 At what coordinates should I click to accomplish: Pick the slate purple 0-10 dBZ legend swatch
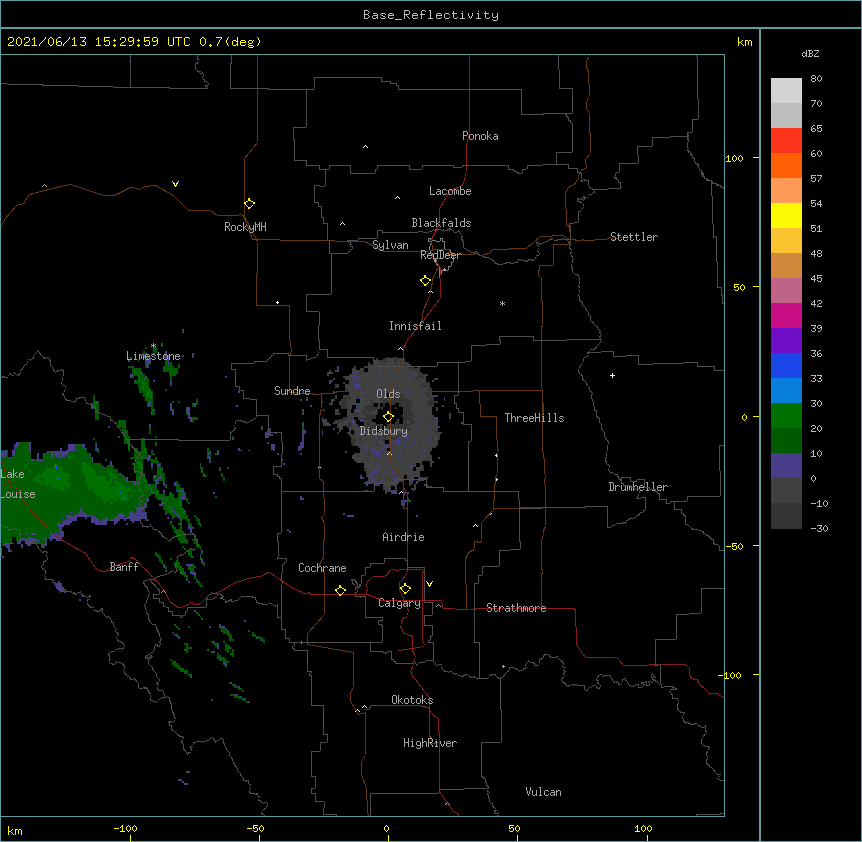786,466
